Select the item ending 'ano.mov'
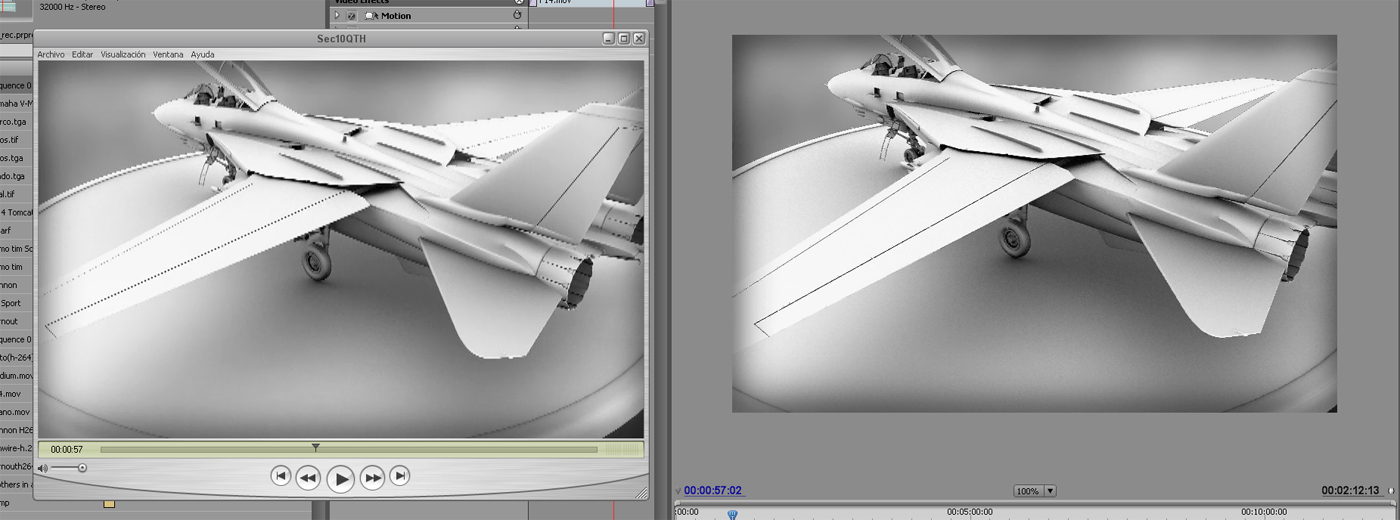Viewport: 1400px width, 520px height. point(15,412)
